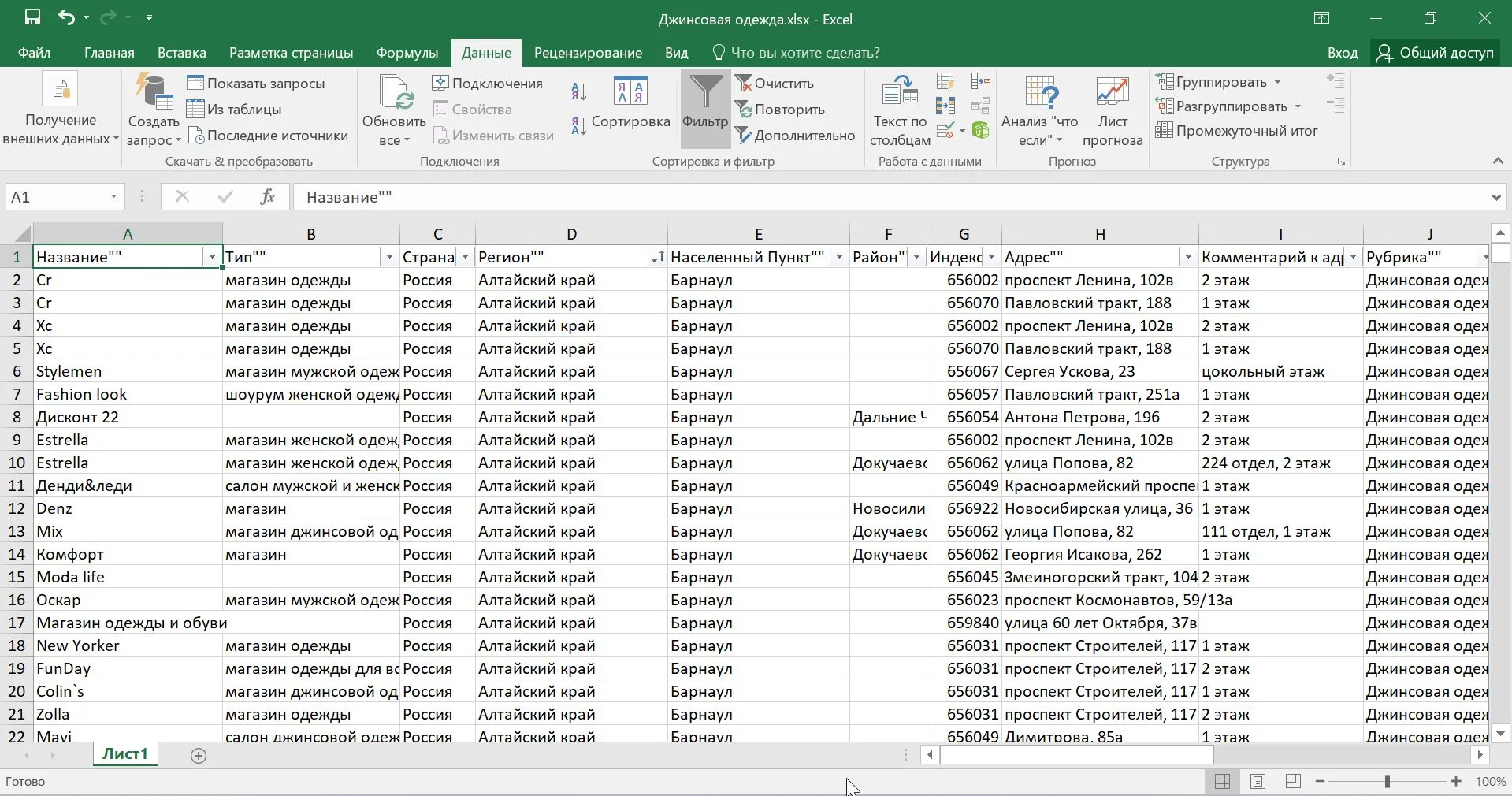The width and height of the screenshot is (1512, 796).
Task: Open the Подключения connections dialog
Action: pos(488,84)
